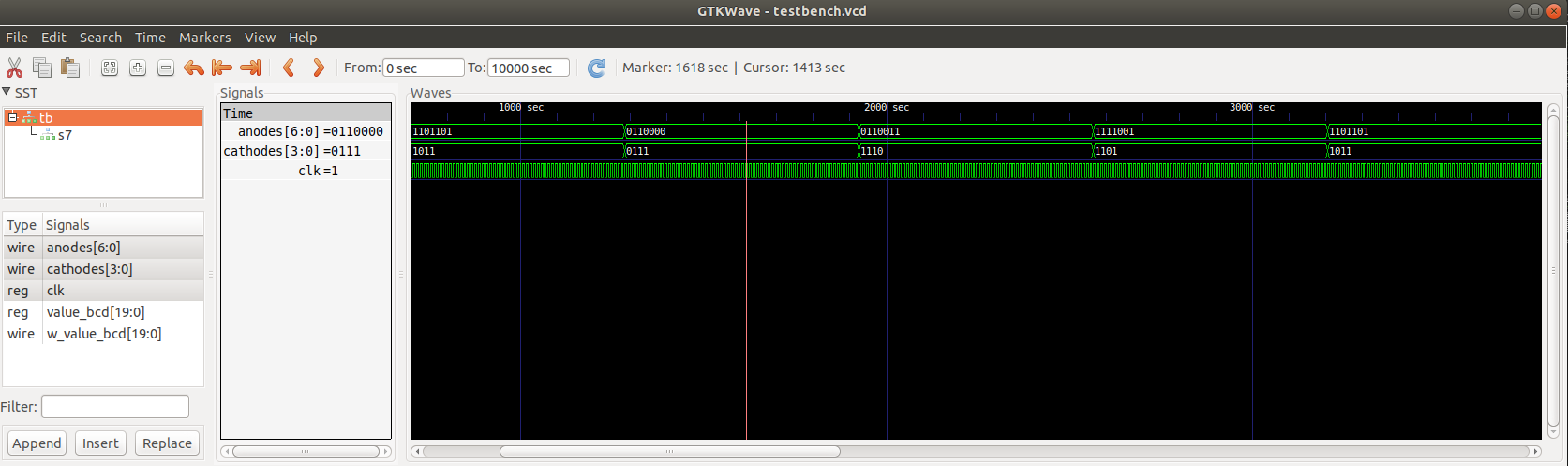Click the To time input field
This screenshot has height=466, width=1568.
point(529,68)
